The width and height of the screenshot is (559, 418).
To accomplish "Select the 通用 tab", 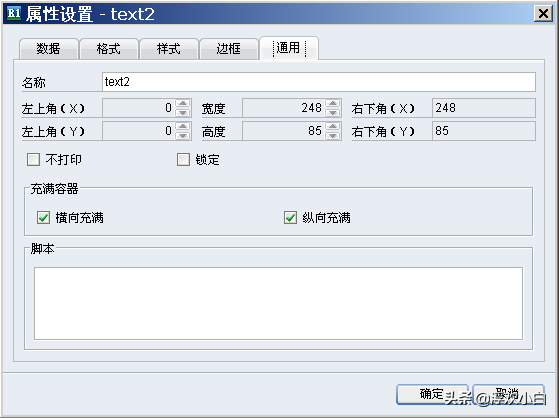I will [x=289, y=48].
